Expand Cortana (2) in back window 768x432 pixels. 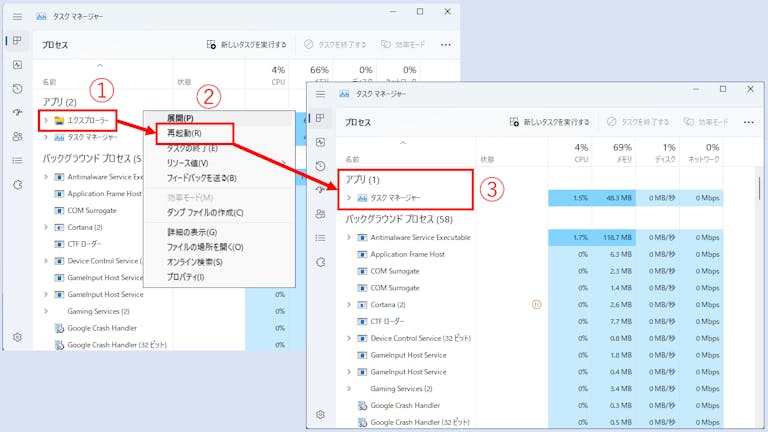(x=46, y=227)
